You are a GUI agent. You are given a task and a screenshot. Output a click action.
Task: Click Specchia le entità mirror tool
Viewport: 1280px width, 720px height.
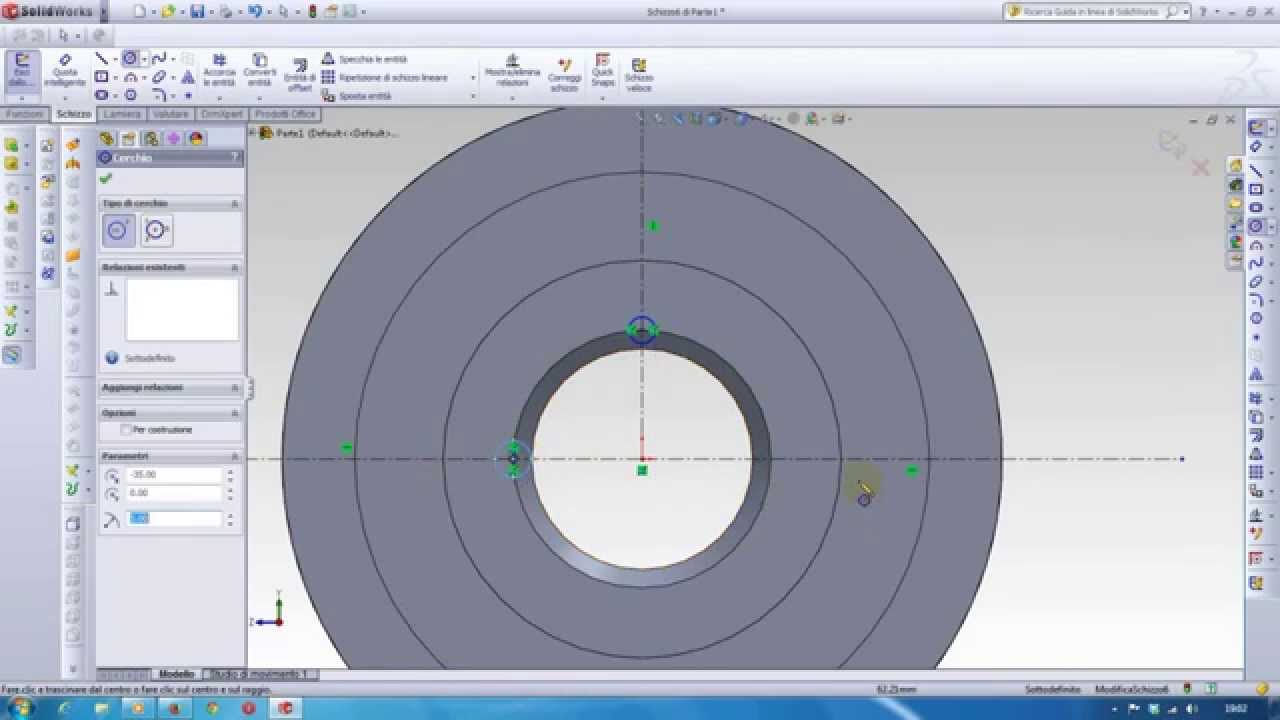point(364,59)
